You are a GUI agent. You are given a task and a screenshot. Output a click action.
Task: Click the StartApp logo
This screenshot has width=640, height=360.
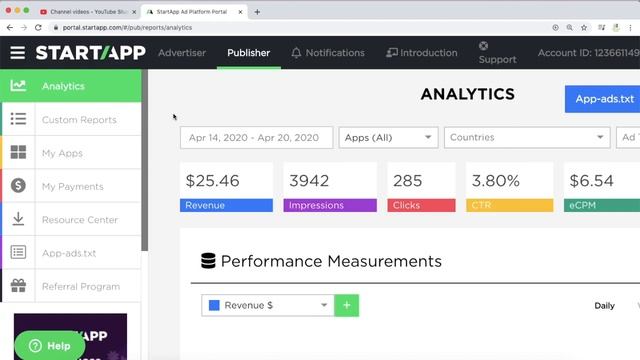[x=91, y=53]
